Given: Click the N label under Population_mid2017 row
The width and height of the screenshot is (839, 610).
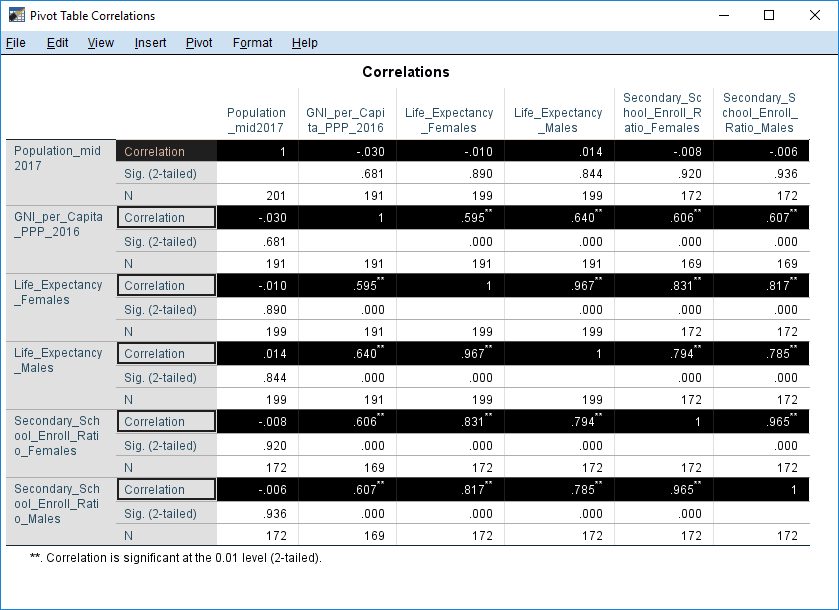Looking at the screenshot, I should pos(166,195).
